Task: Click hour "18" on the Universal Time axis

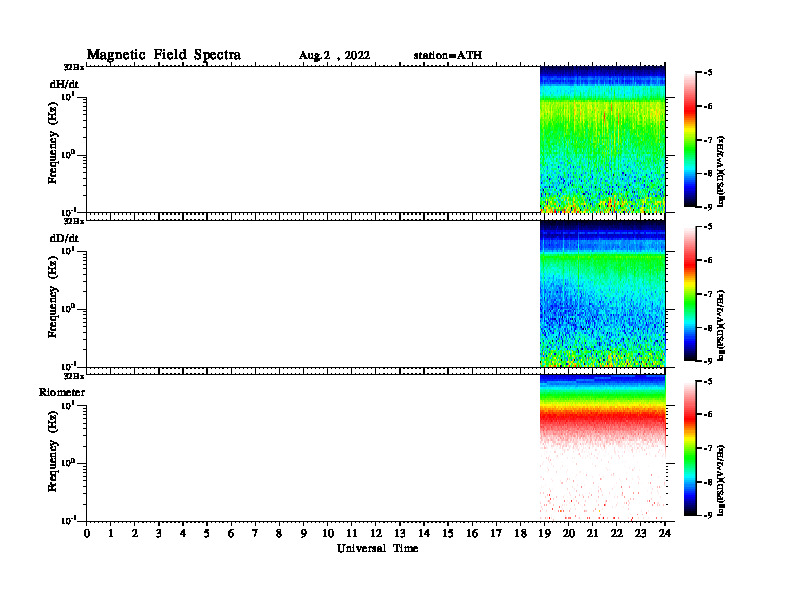Action: (x=520, y=533)
